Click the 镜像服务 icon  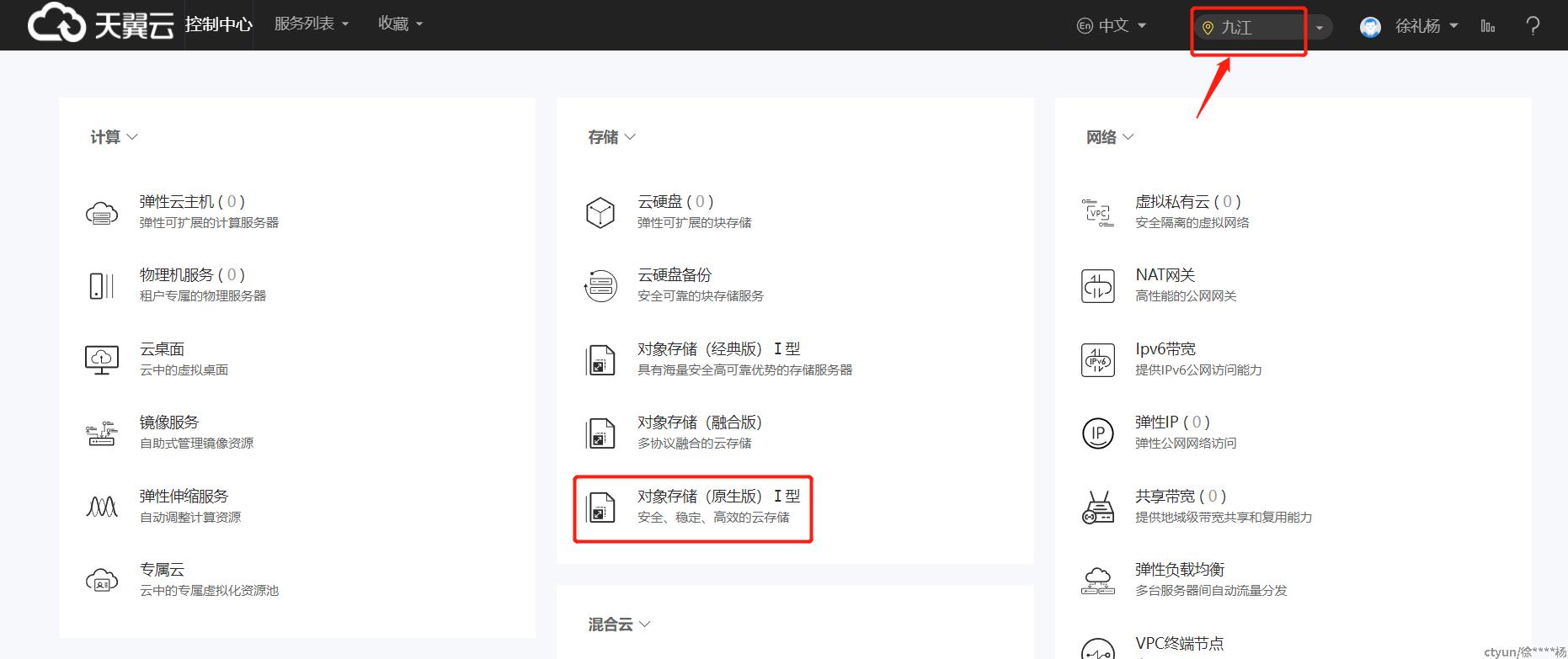click(x=102, y=433)
